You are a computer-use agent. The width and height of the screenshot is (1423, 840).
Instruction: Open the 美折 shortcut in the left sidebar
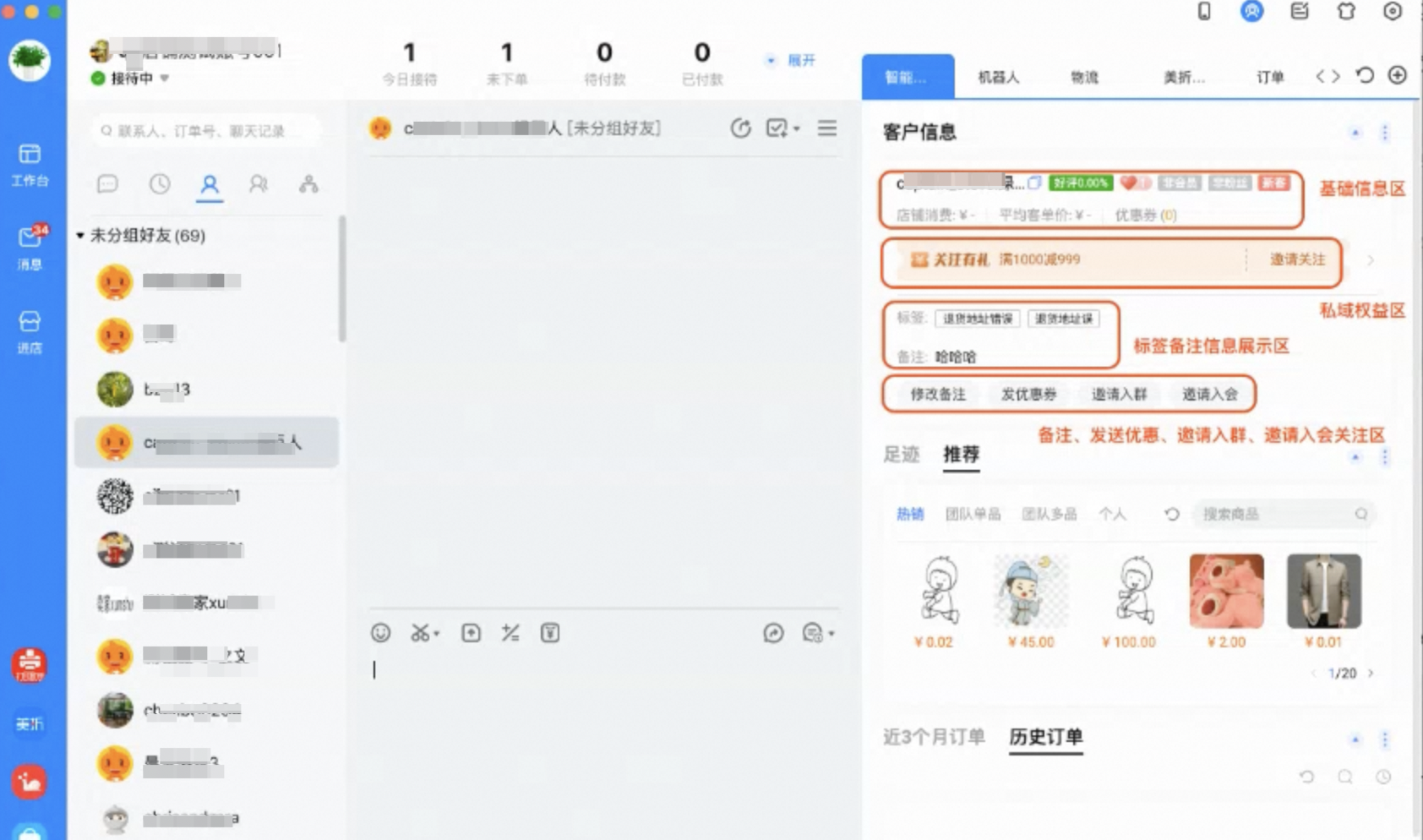pos(30,723)
